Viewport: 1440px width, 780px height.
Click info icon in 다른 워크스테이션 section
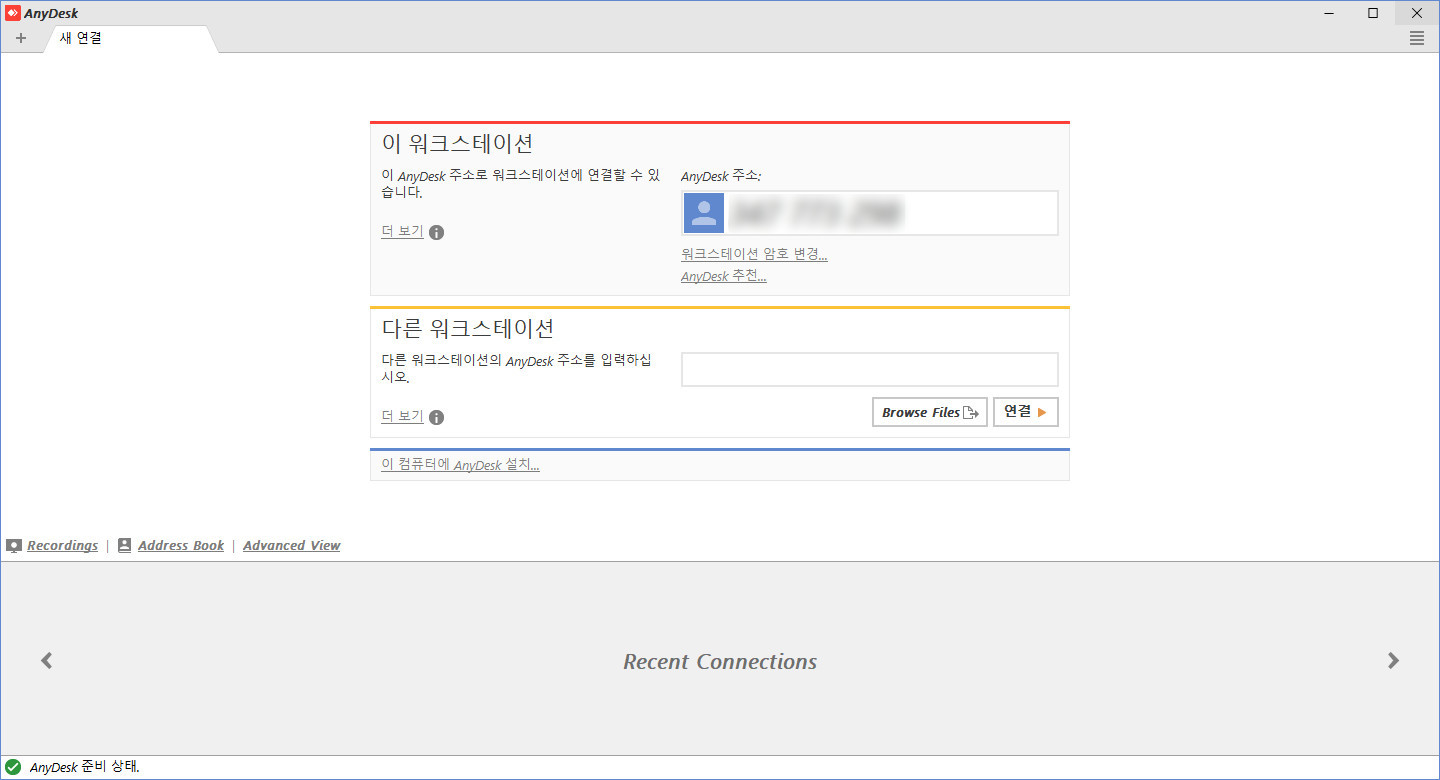point(436,417)
